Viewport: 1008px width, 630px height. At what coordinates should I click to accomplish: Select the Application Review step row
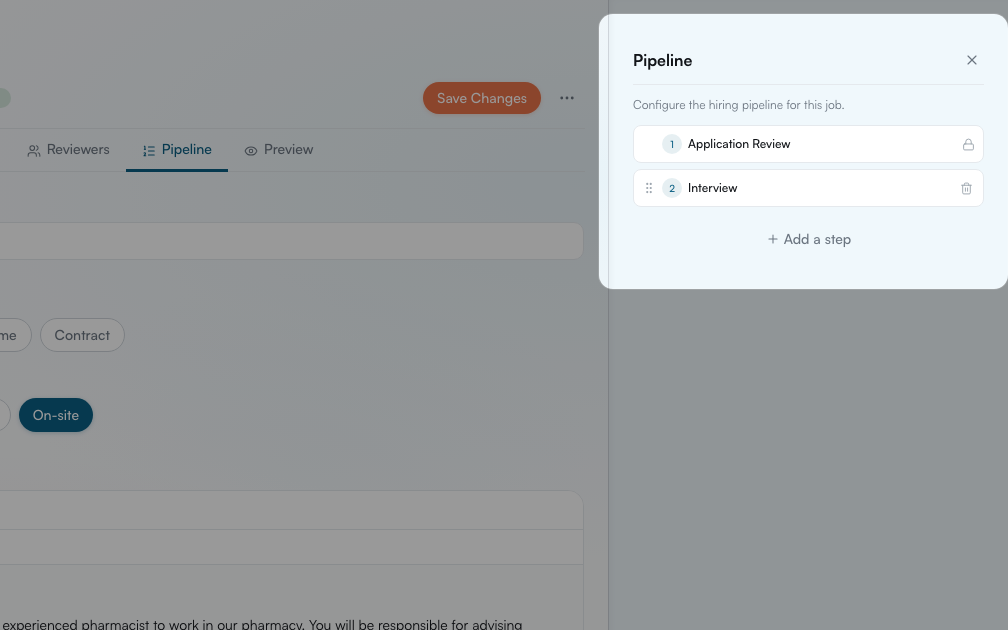point(808,144)
